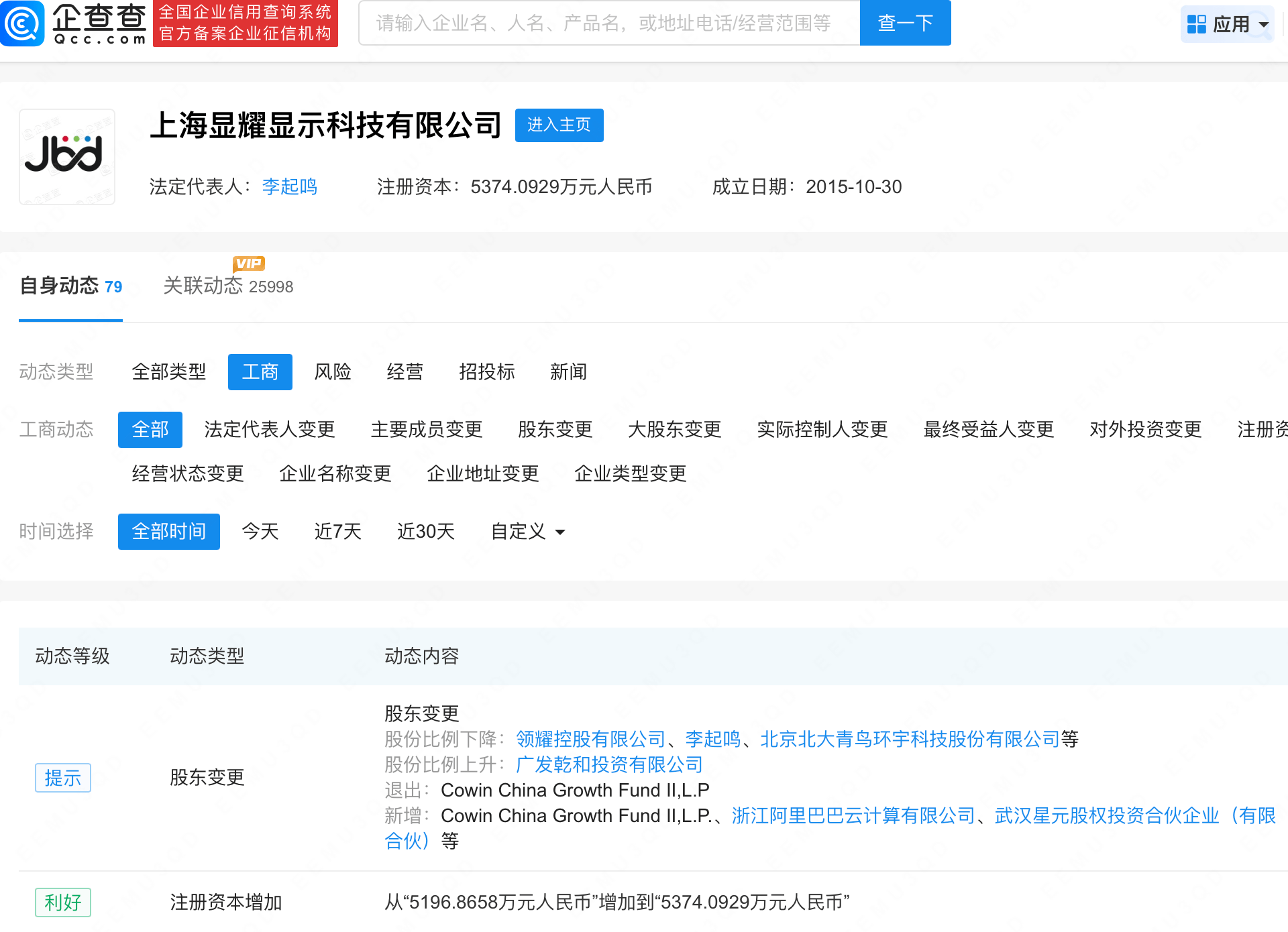Image resolution: width=1288 pixels, height=932 pixels.
Task: Select 经营 dynamic type filter
Action: click(x=405, y=371)
